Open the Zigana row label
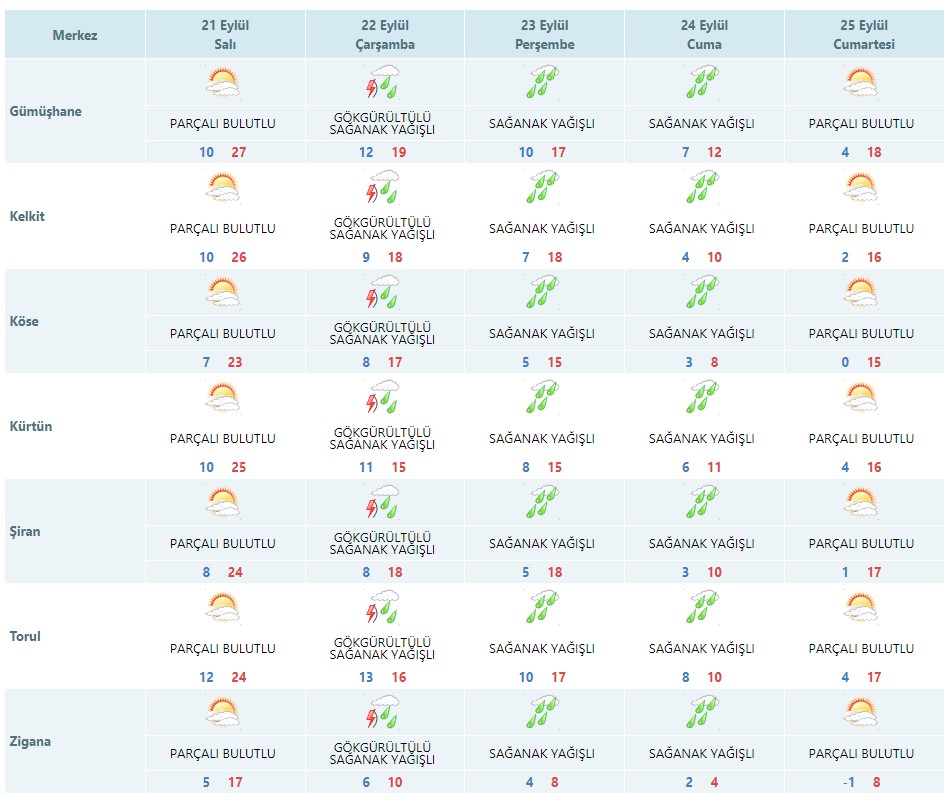Image resolution: width=952 pixels, height=799 pixels. tap(29, 742)
